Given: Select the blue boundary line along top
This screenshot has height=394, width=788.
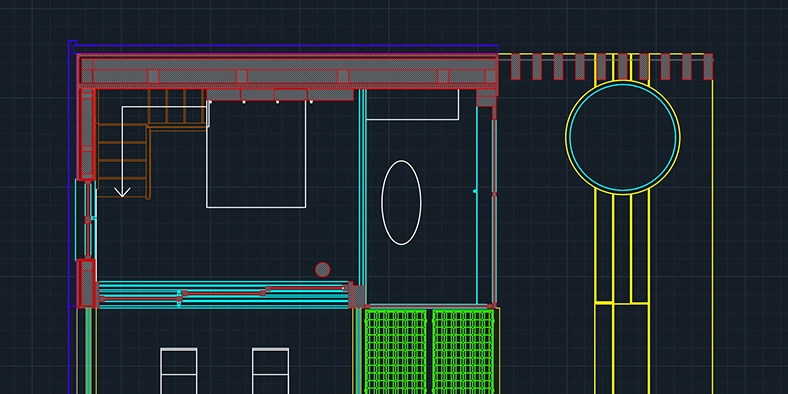Looking at the screenshot, I should coord(285,47).
